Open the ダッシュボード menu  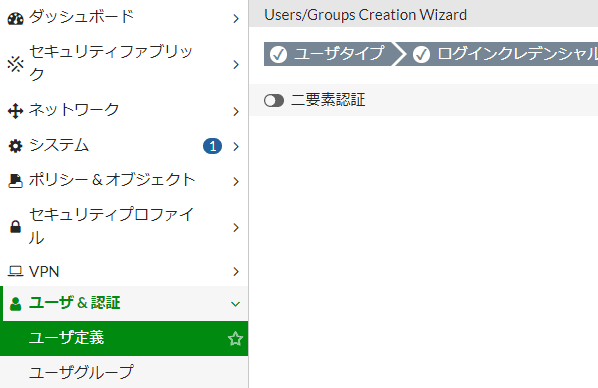click(124, 18)
